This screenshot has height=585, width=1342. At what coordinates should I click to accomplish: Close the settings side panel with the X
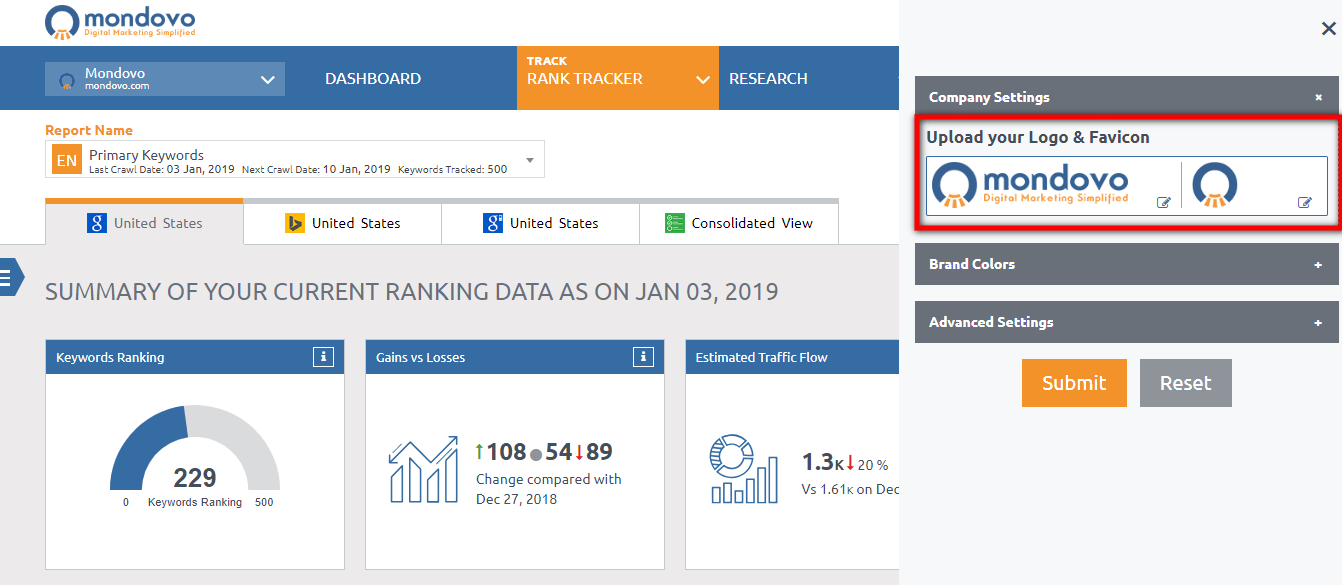click(1328, 29)
